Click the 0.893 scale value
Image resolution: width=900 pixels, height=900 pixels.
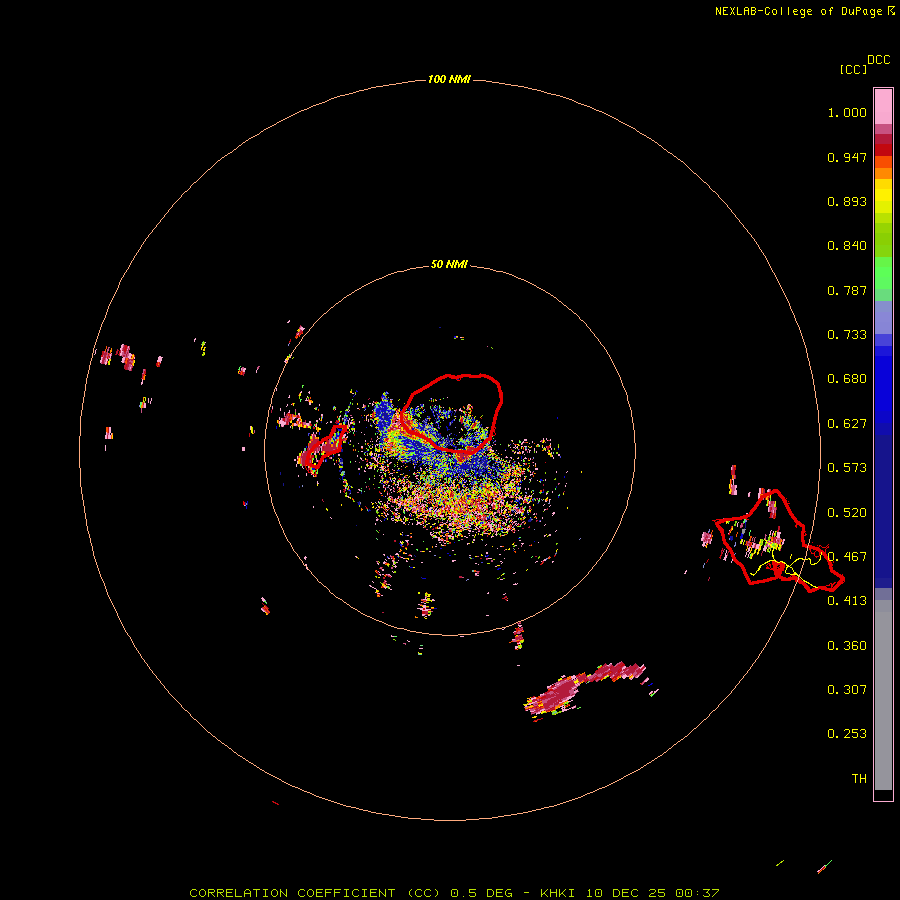[847, 201]
